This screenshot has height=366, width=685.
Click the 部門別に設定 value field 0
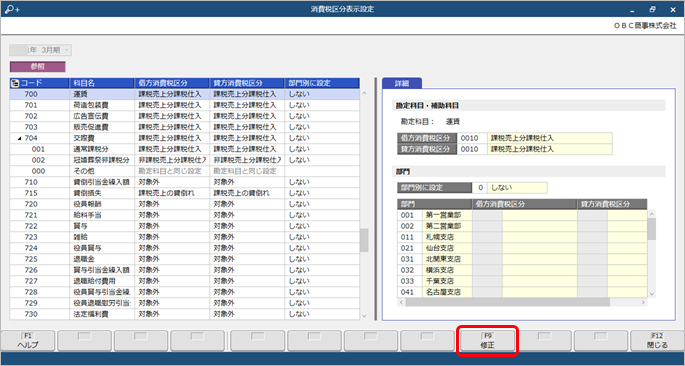480,188
